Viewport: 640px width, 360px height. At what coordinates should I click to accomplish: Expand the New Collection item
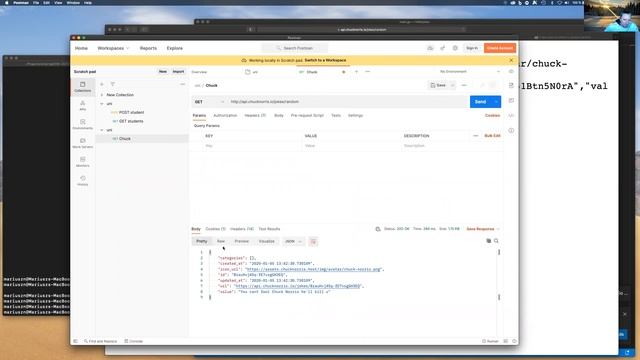(102, 95)
